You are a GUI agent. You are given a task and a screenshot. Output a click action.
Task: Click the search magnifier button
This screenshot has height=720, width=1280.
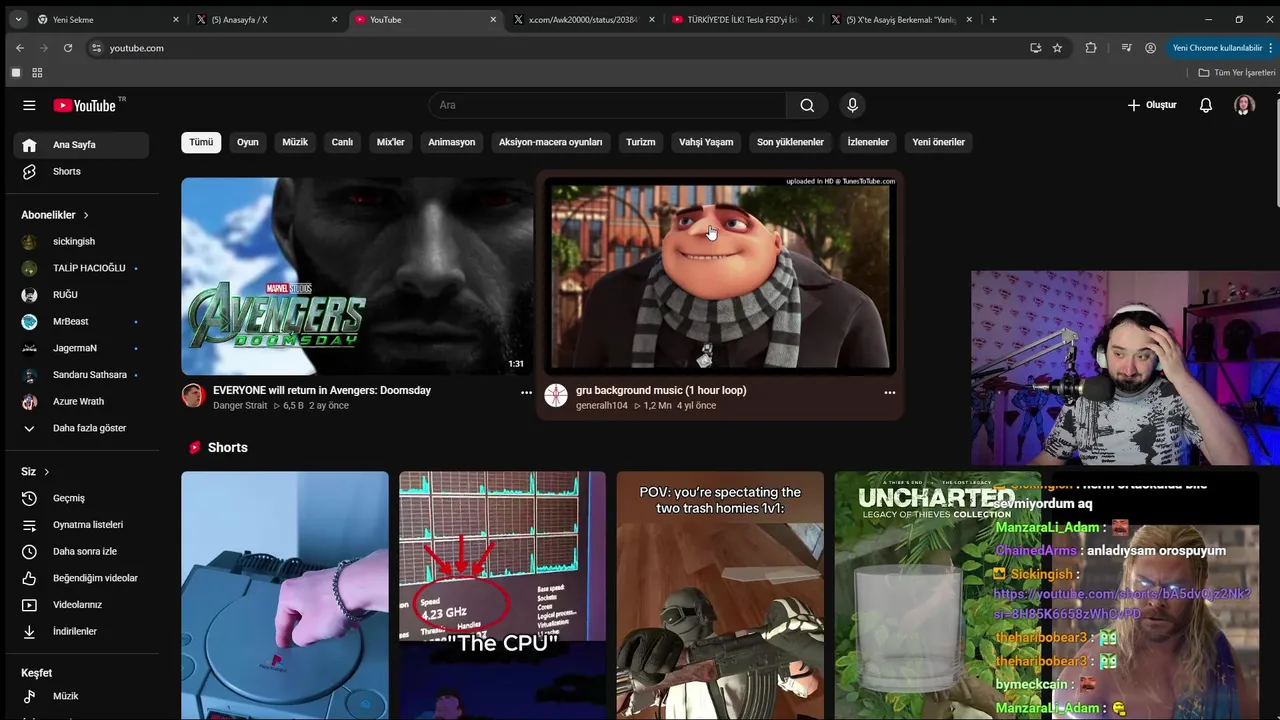tap(807, 105)
